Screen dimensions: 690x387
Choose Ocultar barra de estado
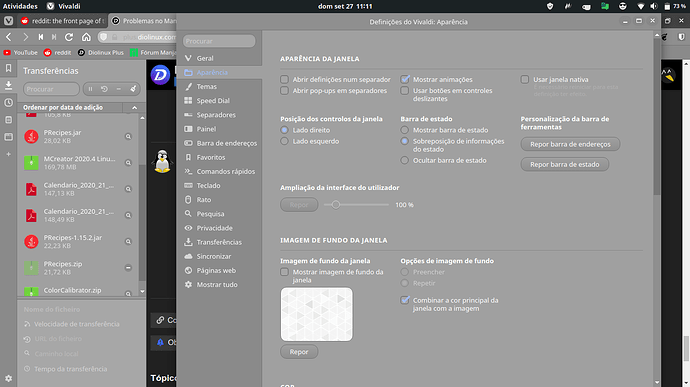tap(404, 160)
